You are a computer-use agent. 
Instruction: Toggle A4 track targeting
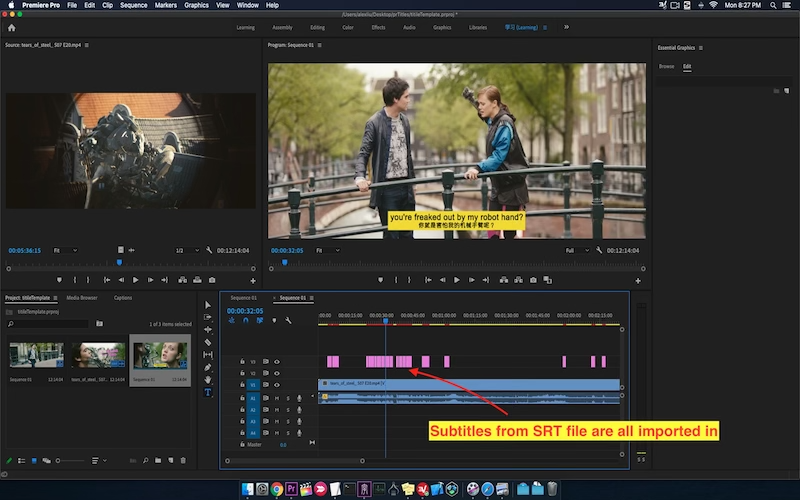(253, 433)
